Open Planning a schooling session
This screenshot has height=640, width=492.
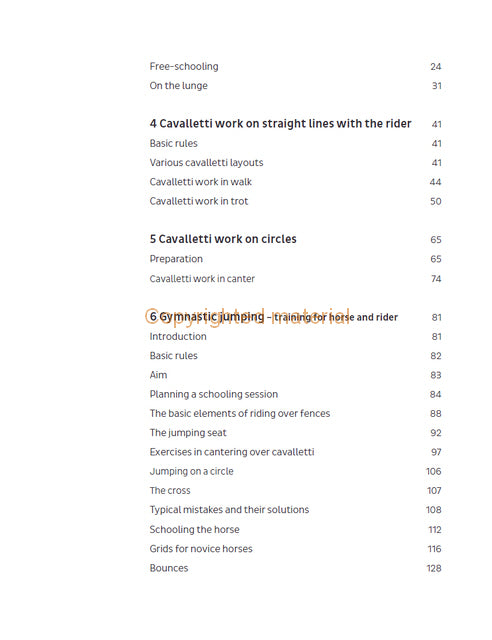pyautogui.click(x=214, y=394)
